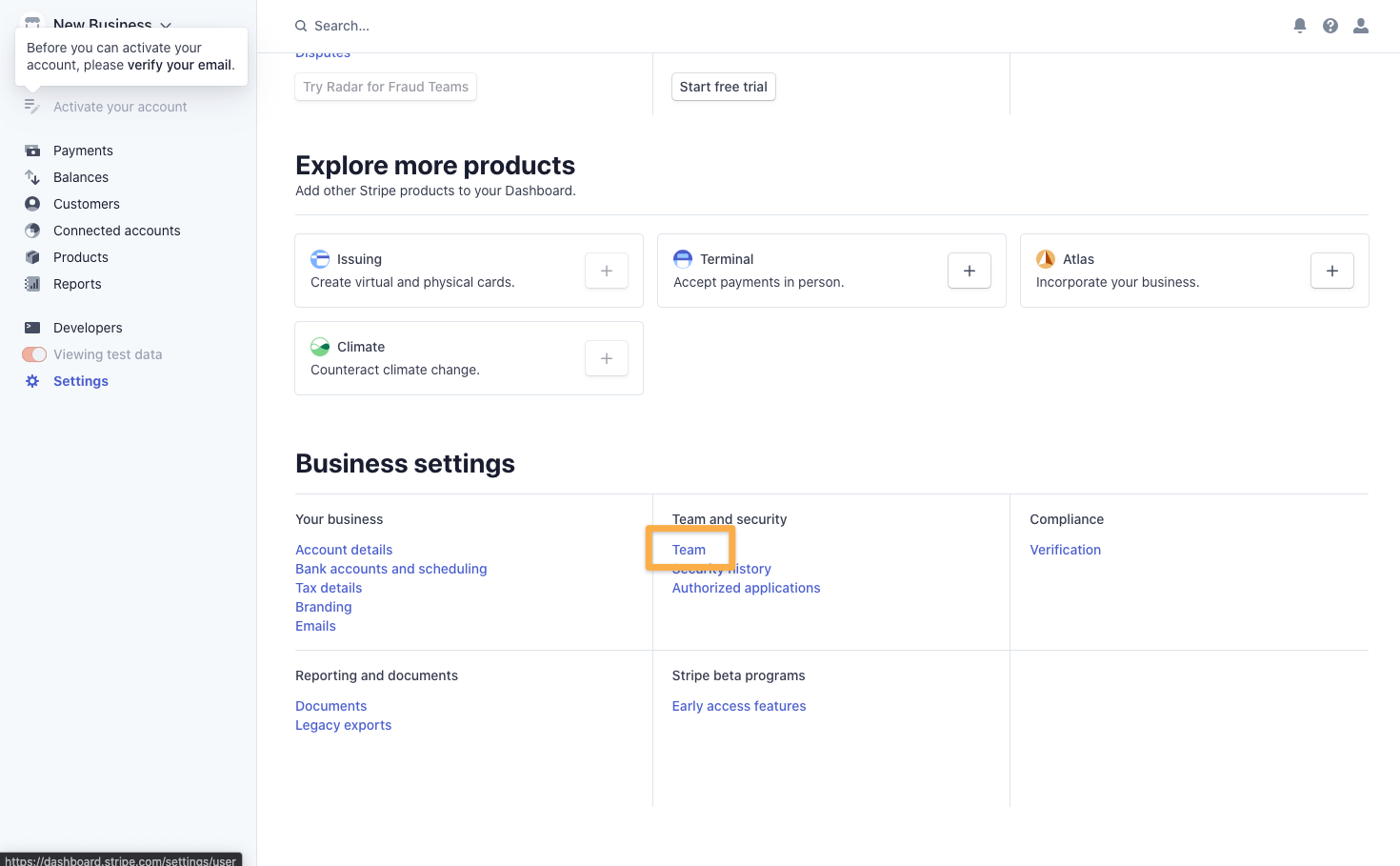Open the Authorized applications link
The height and width of the screenshot is (866, 1400).
(x=747, y=588)
